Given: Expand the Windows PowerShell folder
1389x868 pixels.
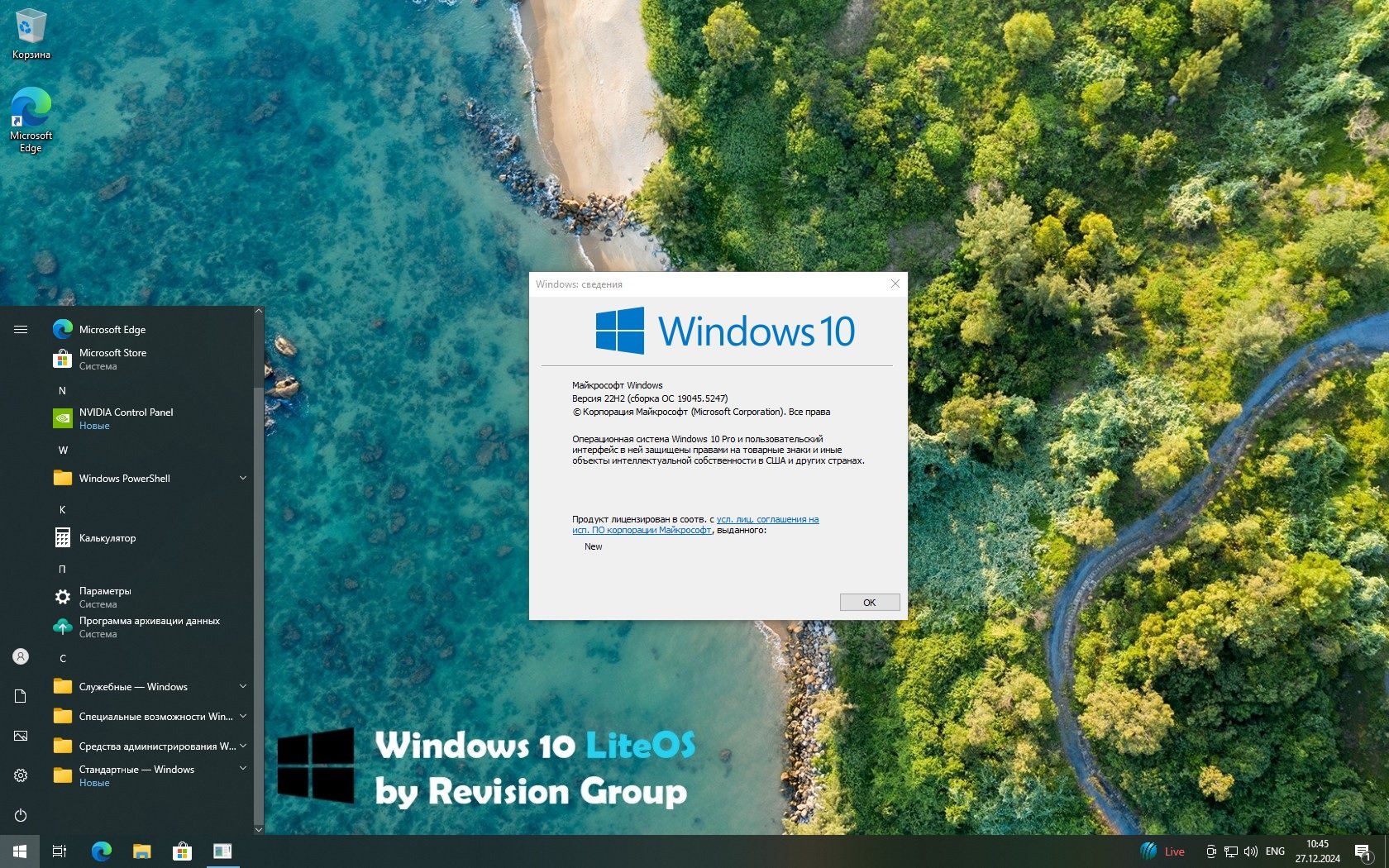Looking at the screenshot, I should (149, 478).
